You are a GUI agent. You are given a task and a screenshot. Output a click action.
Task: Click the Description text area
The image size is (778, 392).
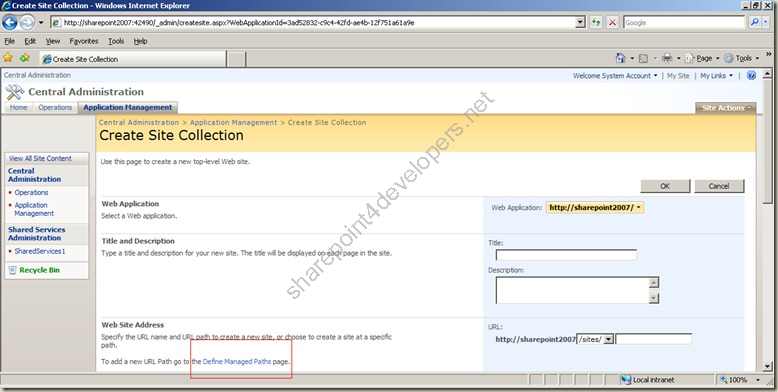point(572,290)
